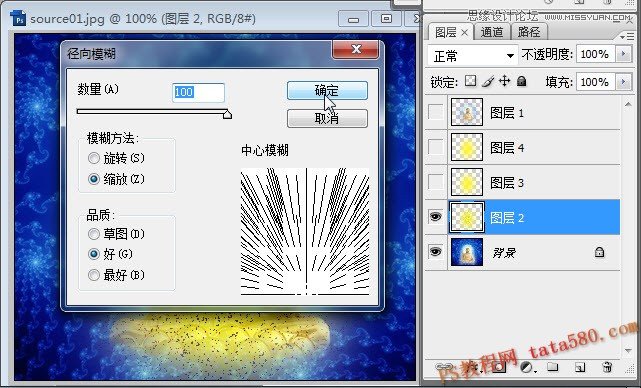Hide the 背景 layer eye icon
This screenshot has height=388, width=641.
pyautogui.click(x=435, y=251)
